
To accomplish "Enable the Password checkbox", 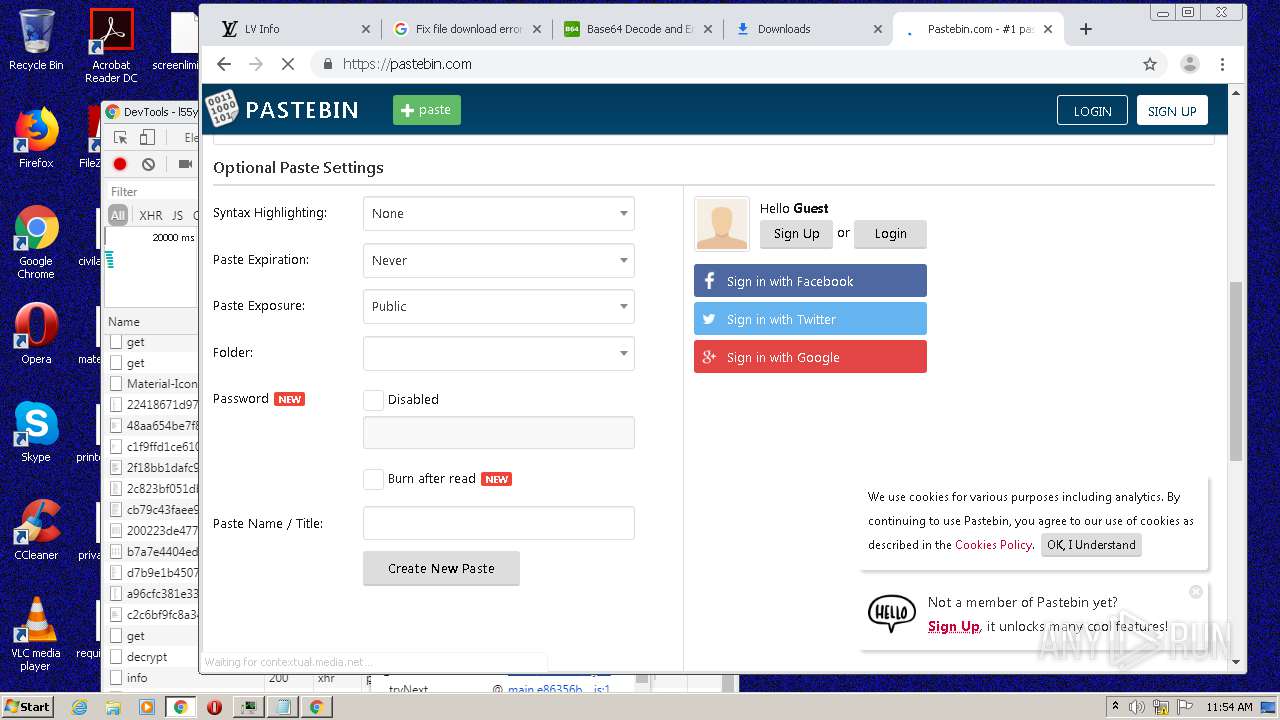I will (373, 399).
